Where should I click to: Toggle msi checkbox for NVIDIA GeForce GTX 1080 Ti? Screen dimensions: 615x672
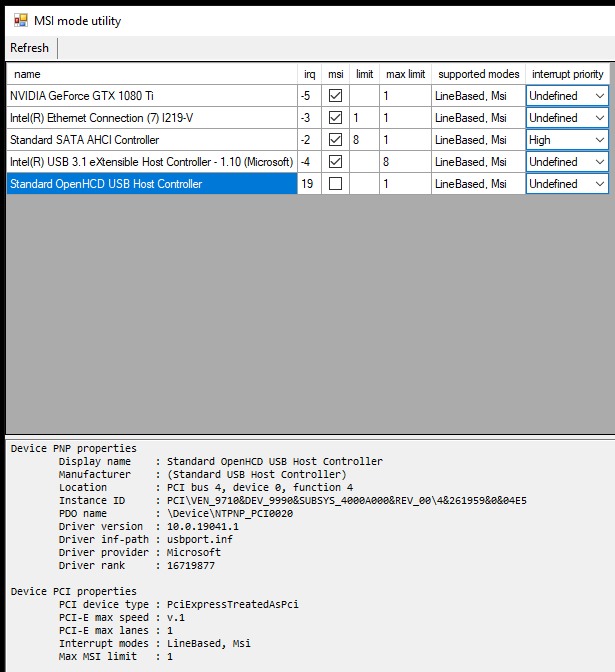pyautogui.click(x=335, y=96)
